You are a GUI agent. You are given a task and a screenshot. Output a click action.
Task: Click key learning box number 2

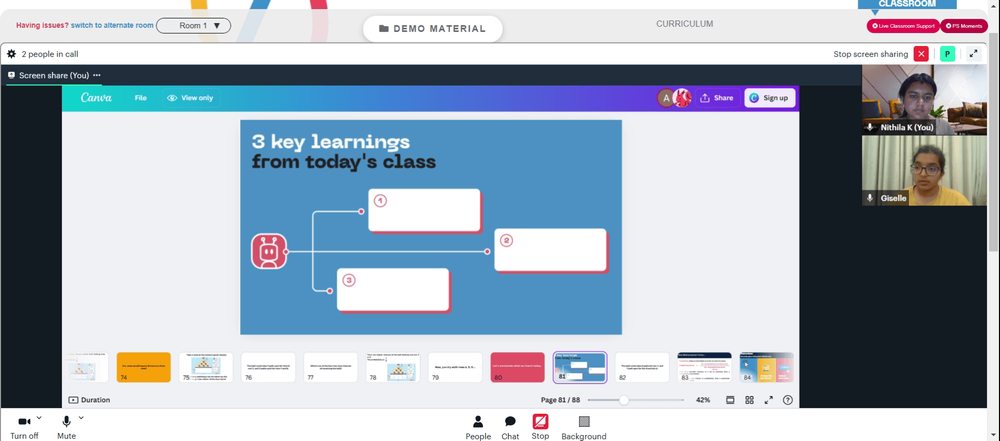point(550,250)
